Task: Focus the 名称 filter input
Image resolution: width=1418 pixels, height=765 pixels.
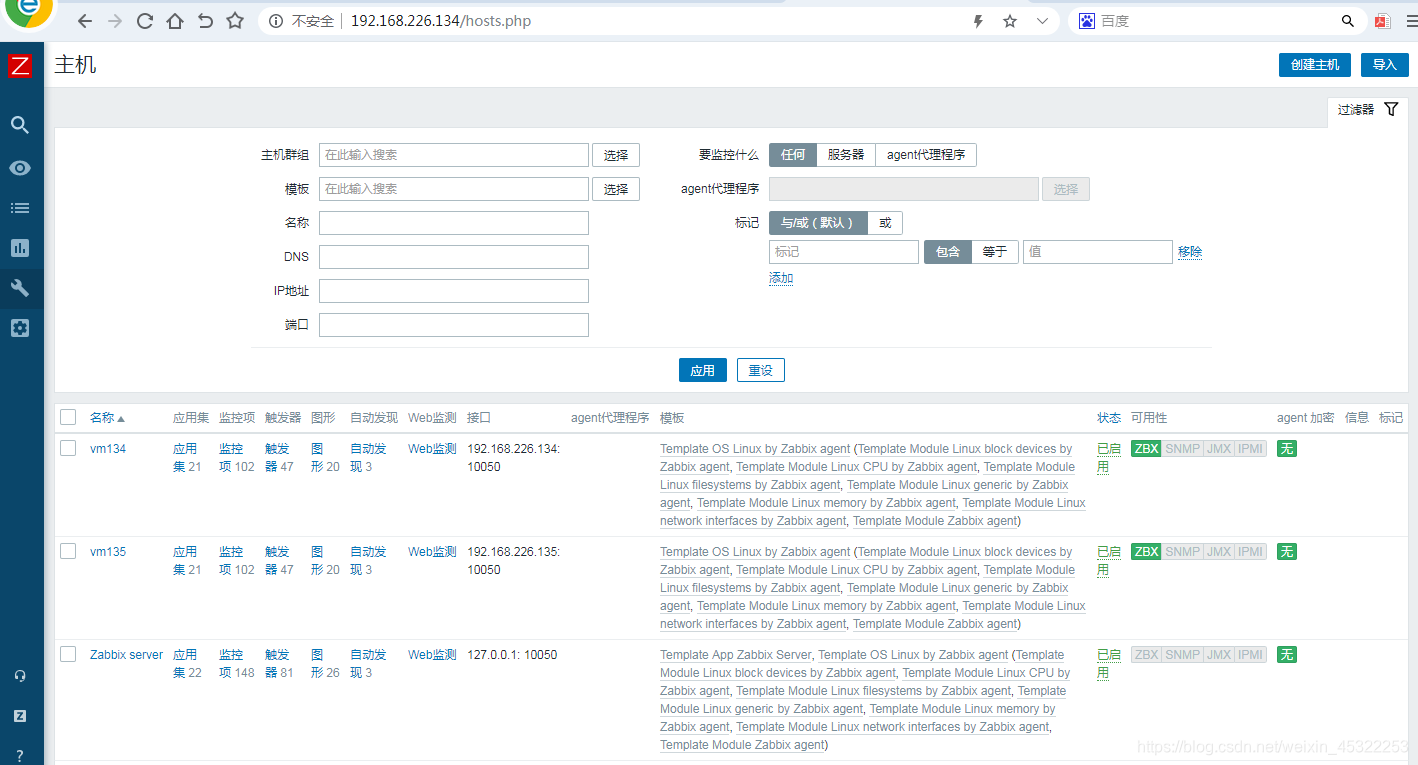Action: (x=454, y=223)
